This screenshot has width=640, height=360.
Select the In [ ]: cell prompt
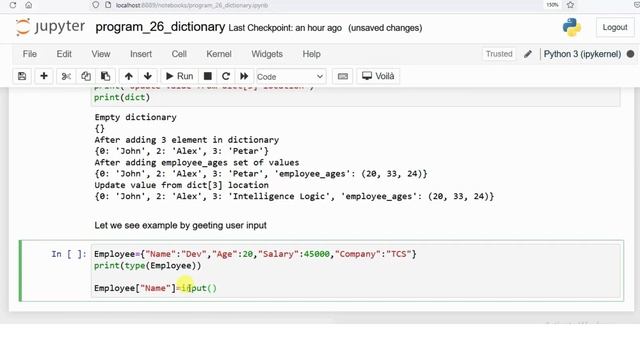pos(69,254)
